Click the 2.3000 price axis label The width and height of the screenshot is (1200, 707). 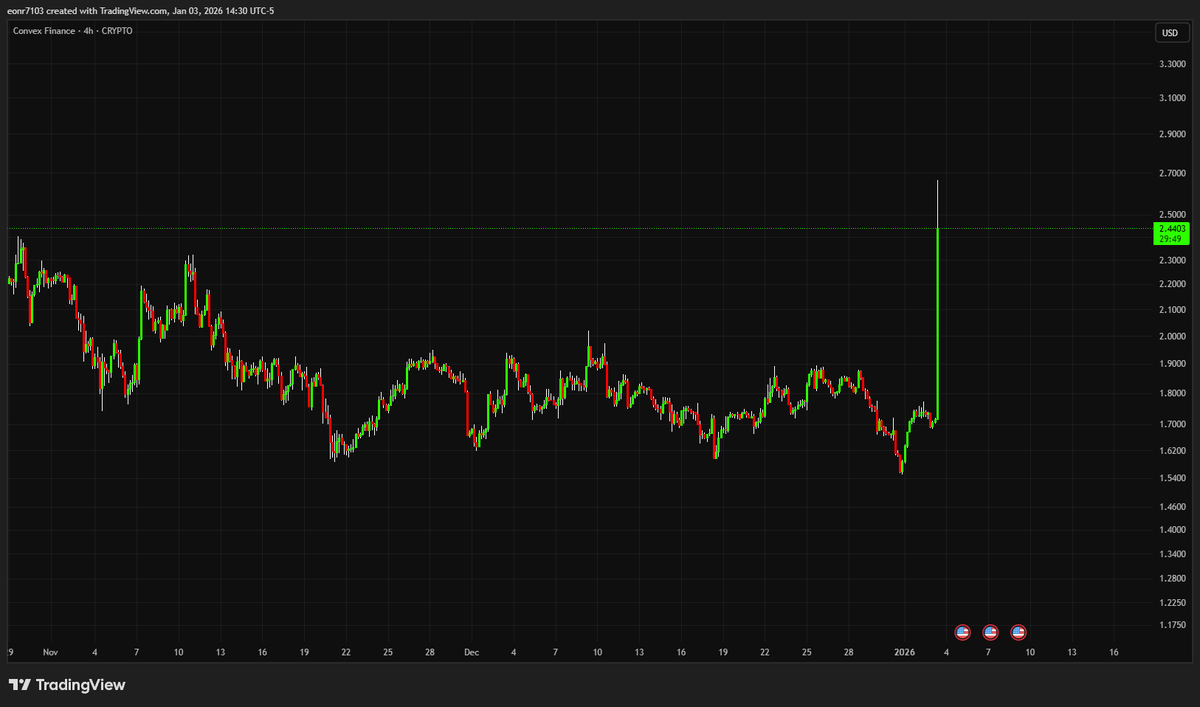tap(1172, 259)
